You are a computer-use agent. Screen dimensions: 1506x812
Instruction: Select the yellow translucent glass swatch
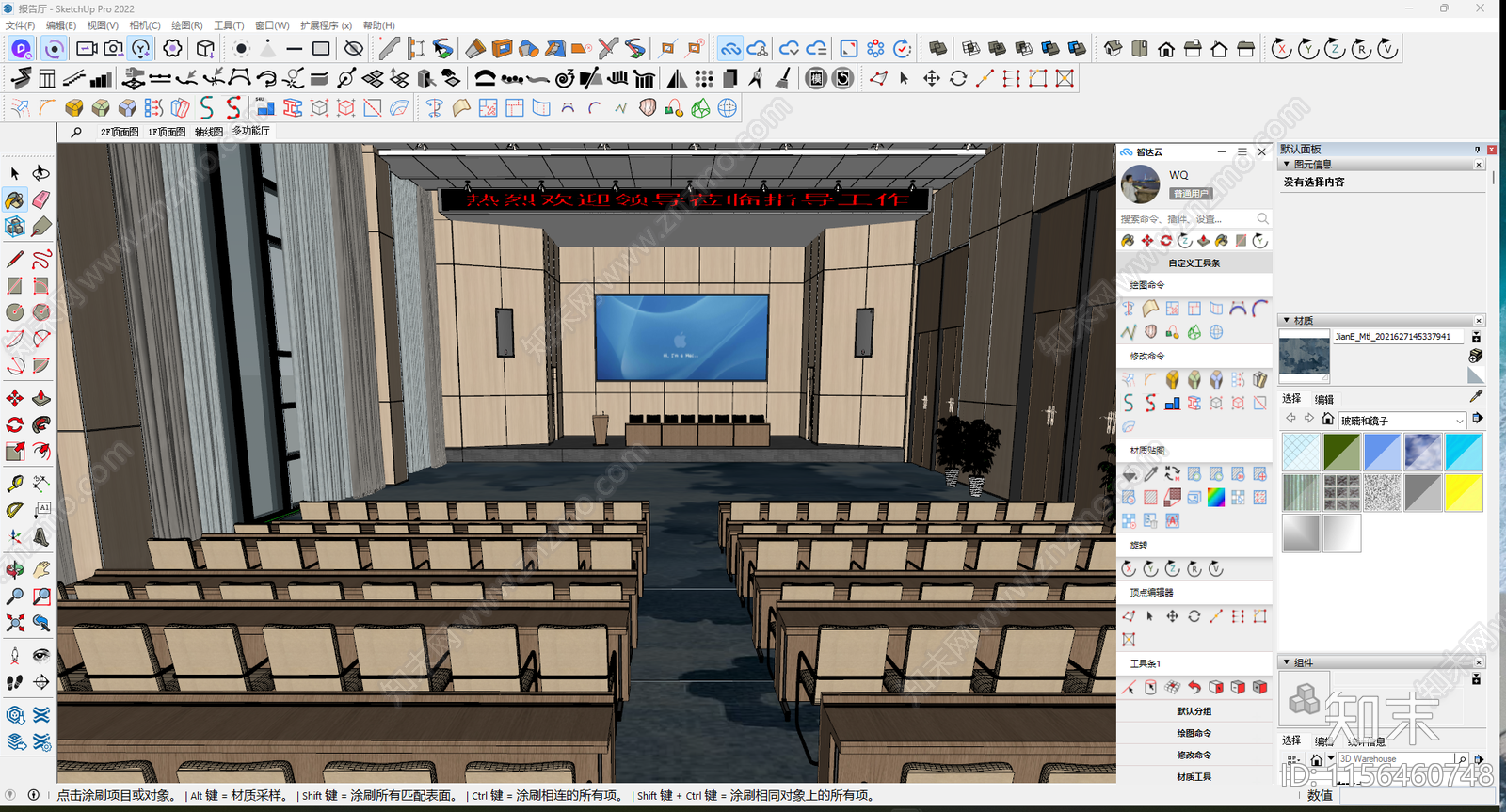1464,492
